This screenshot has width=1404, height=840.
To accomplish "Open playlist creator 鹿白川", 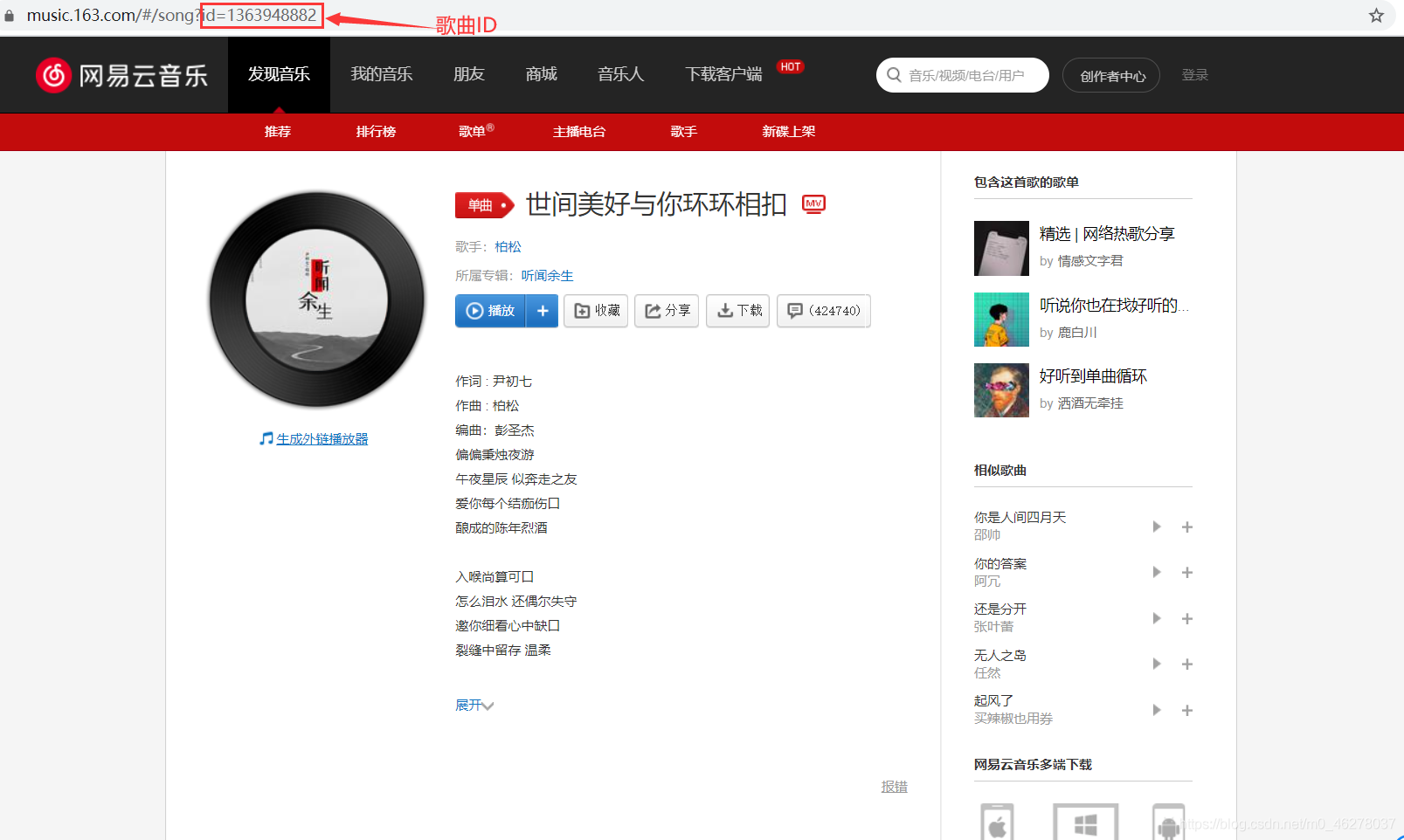I will click(x=1077, y=333).
